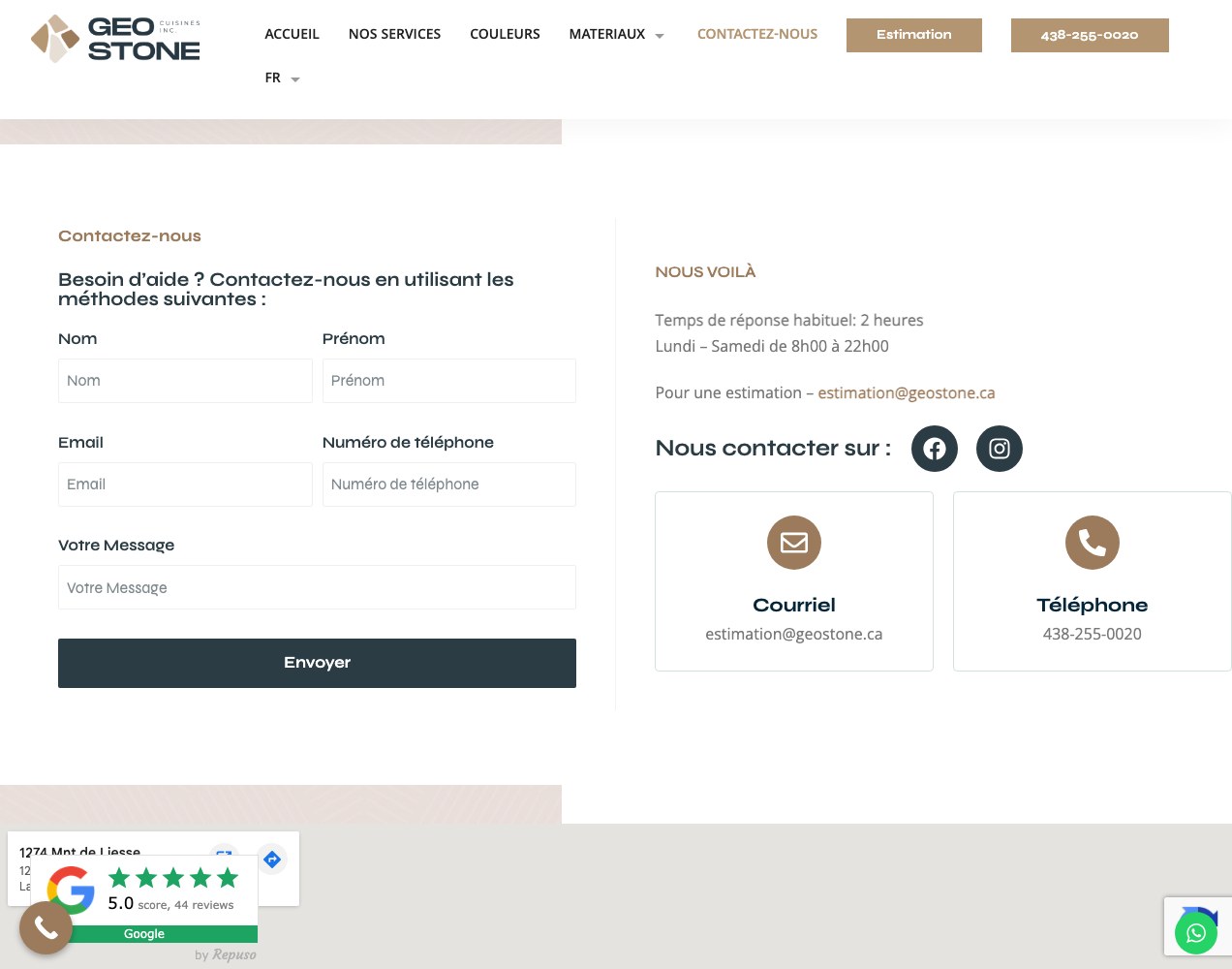
Task: Click the Courriel card heading
Action: 794,605
